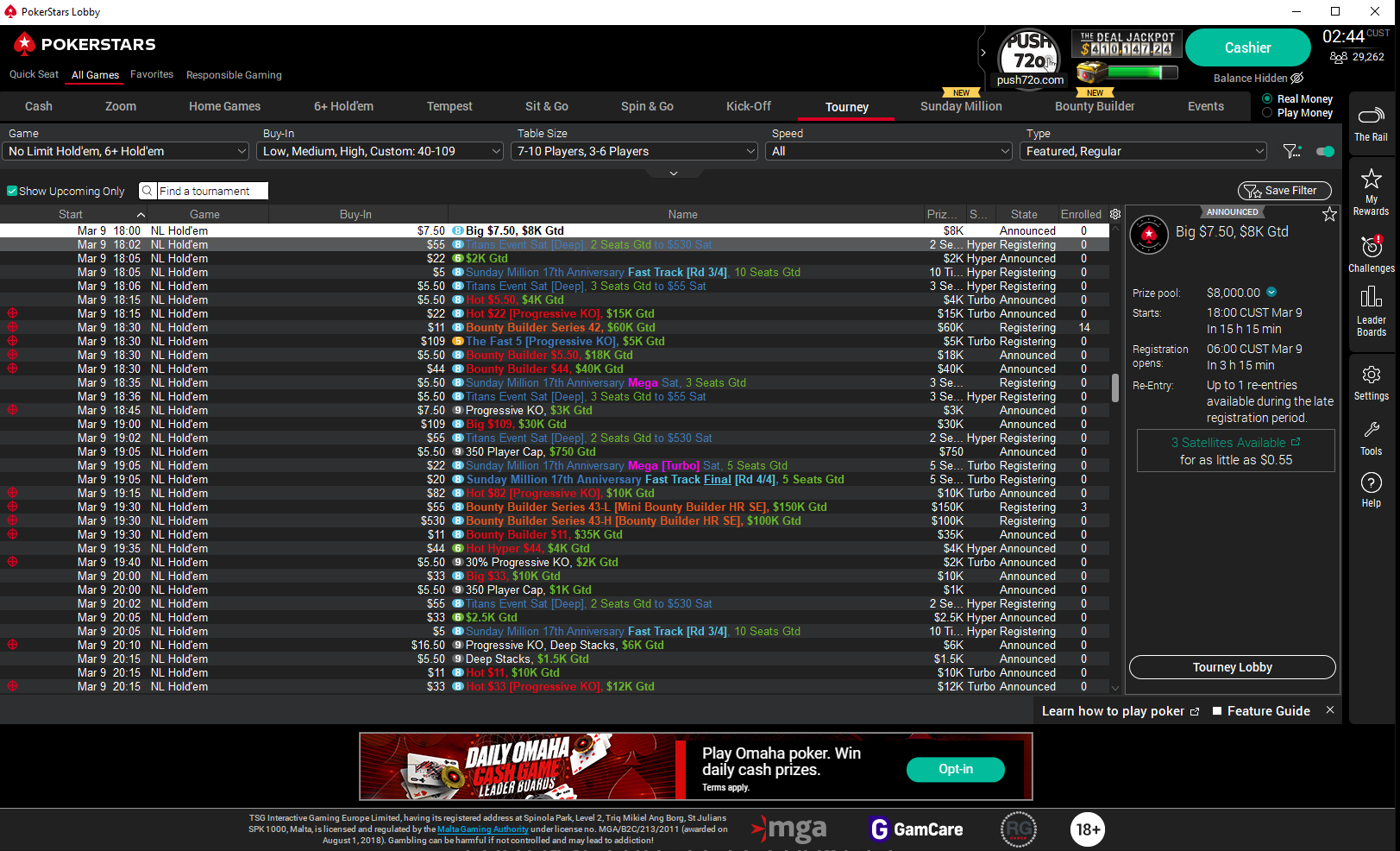Click the filter funnel icon beside Type
Image resolution: width=1400 pixels, height=851 pixels.
click(1291, 151)
